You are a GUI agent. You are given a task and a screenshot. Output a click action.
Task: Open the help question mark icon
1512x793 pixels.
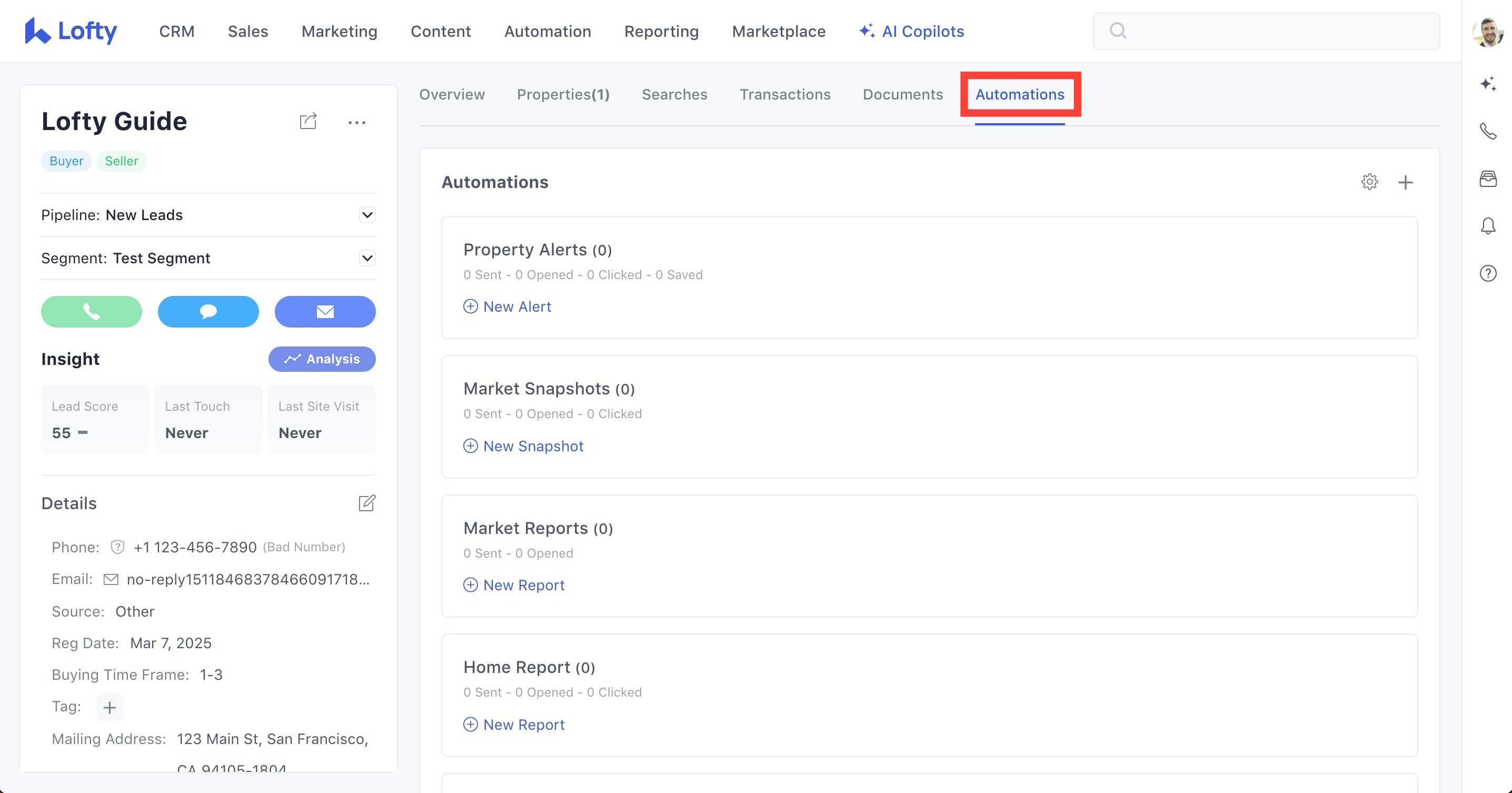pos(1487,273)
